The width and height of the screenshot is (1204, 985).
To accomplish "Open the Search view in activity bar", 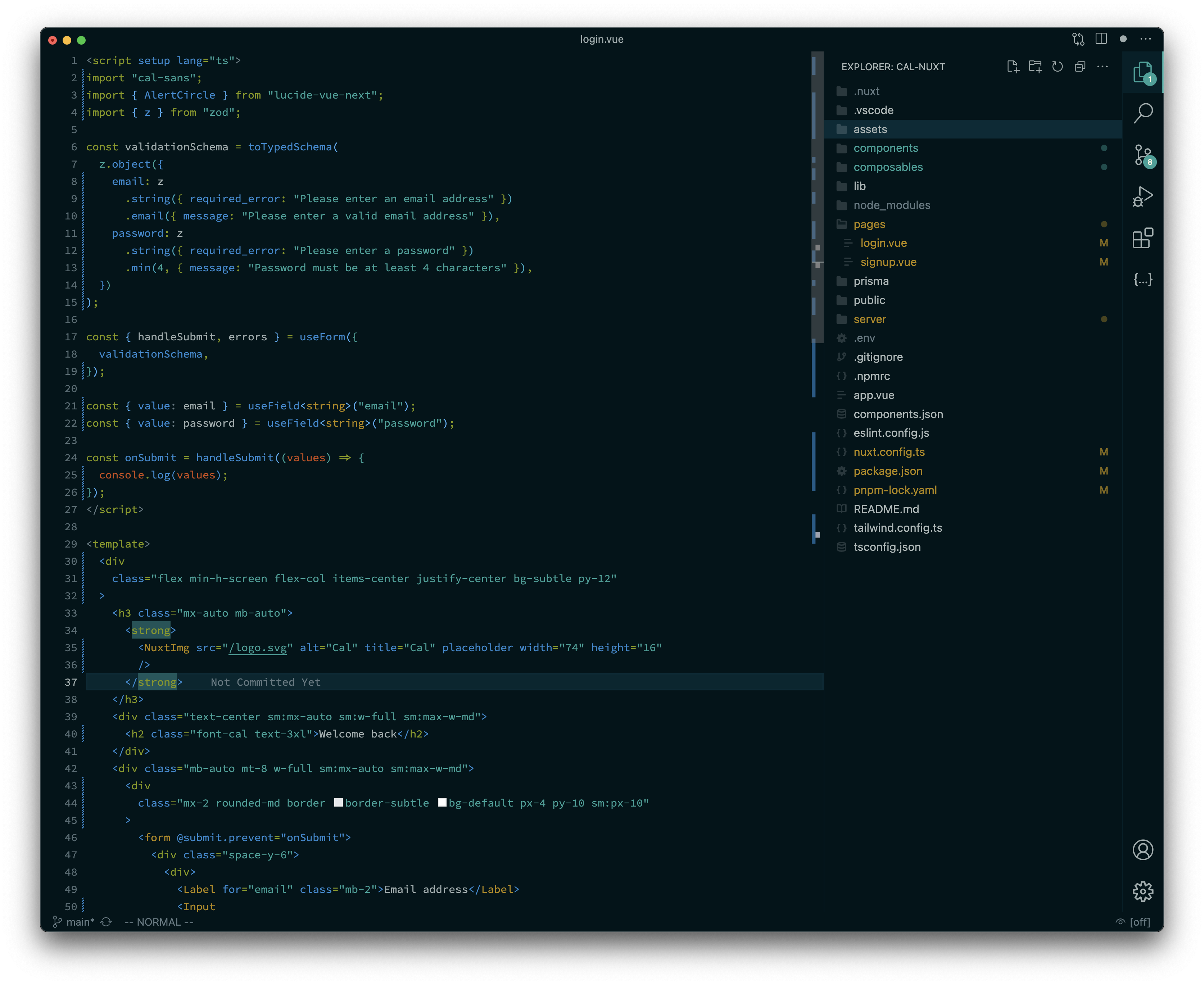I will (x=1143, y=113).
